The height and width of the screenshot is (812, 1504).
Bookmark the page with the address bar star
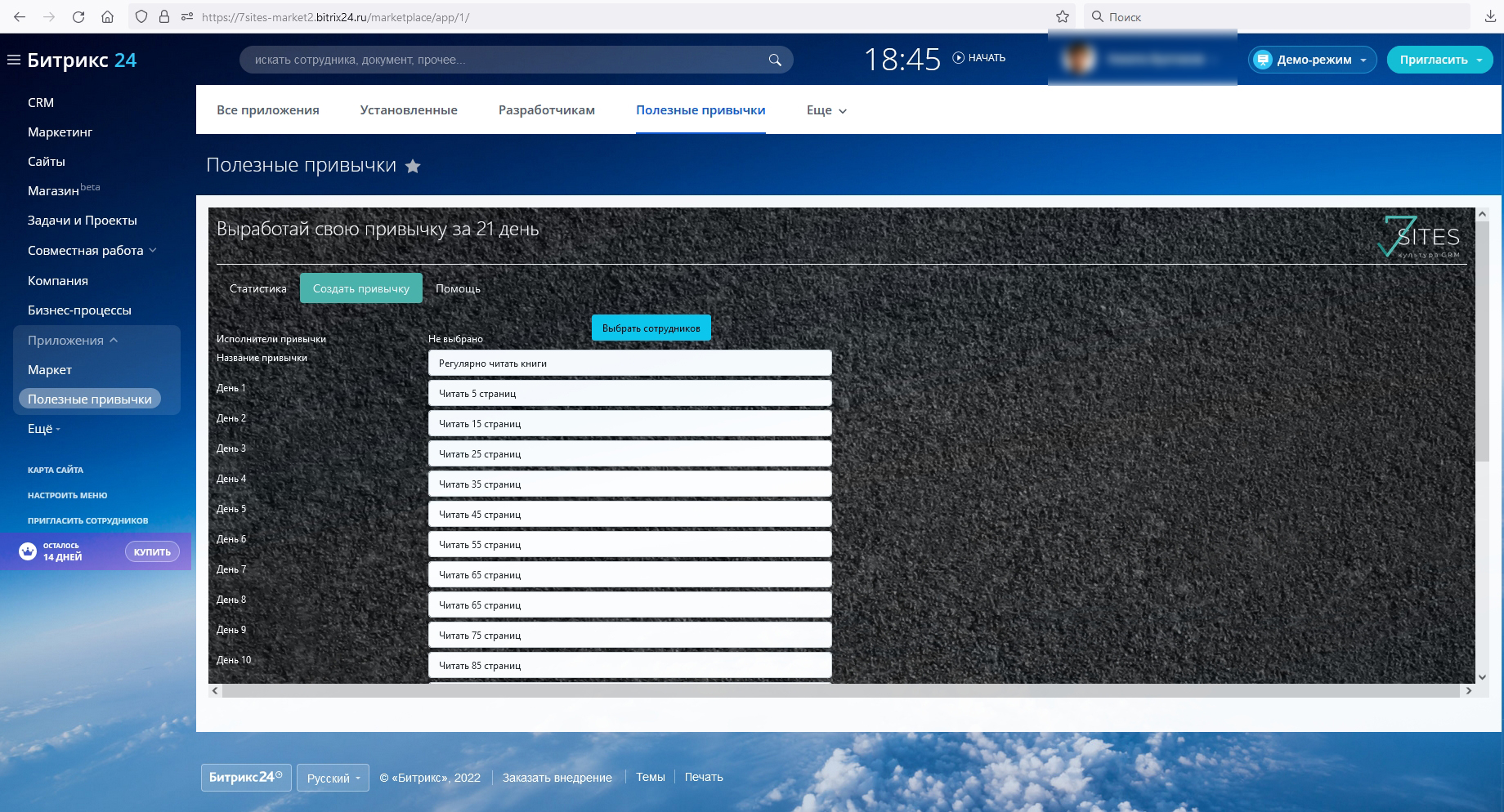1062,16
